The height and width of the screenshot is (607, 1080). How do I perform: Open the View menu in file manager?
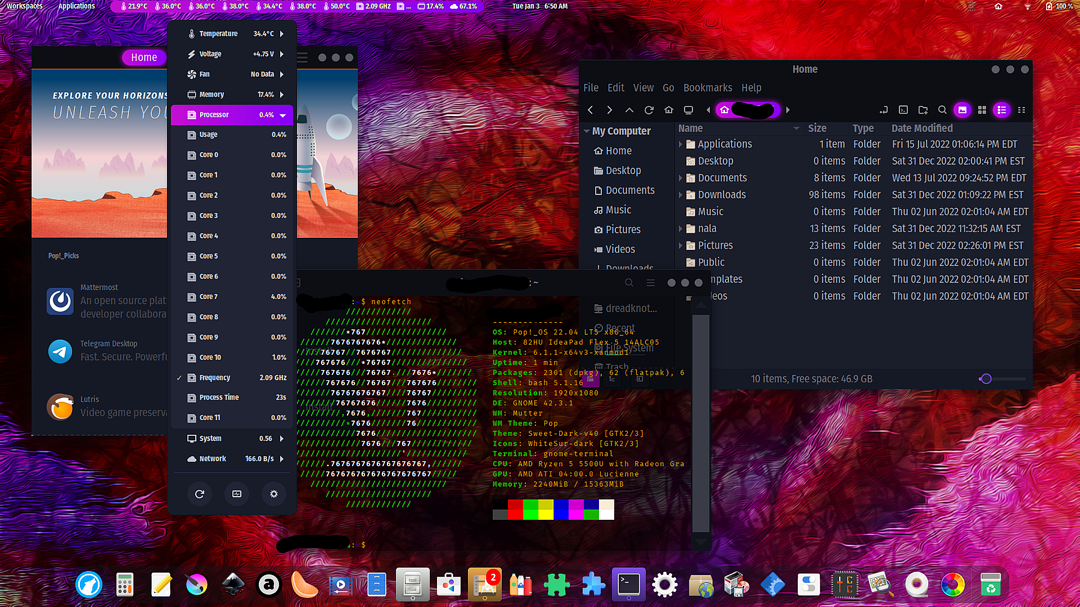(643, 88)
